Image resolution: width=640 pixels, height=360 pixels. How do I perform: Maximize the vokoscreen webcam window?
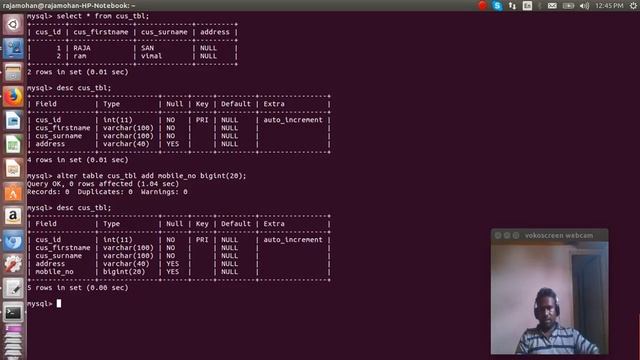pos(516,236)
